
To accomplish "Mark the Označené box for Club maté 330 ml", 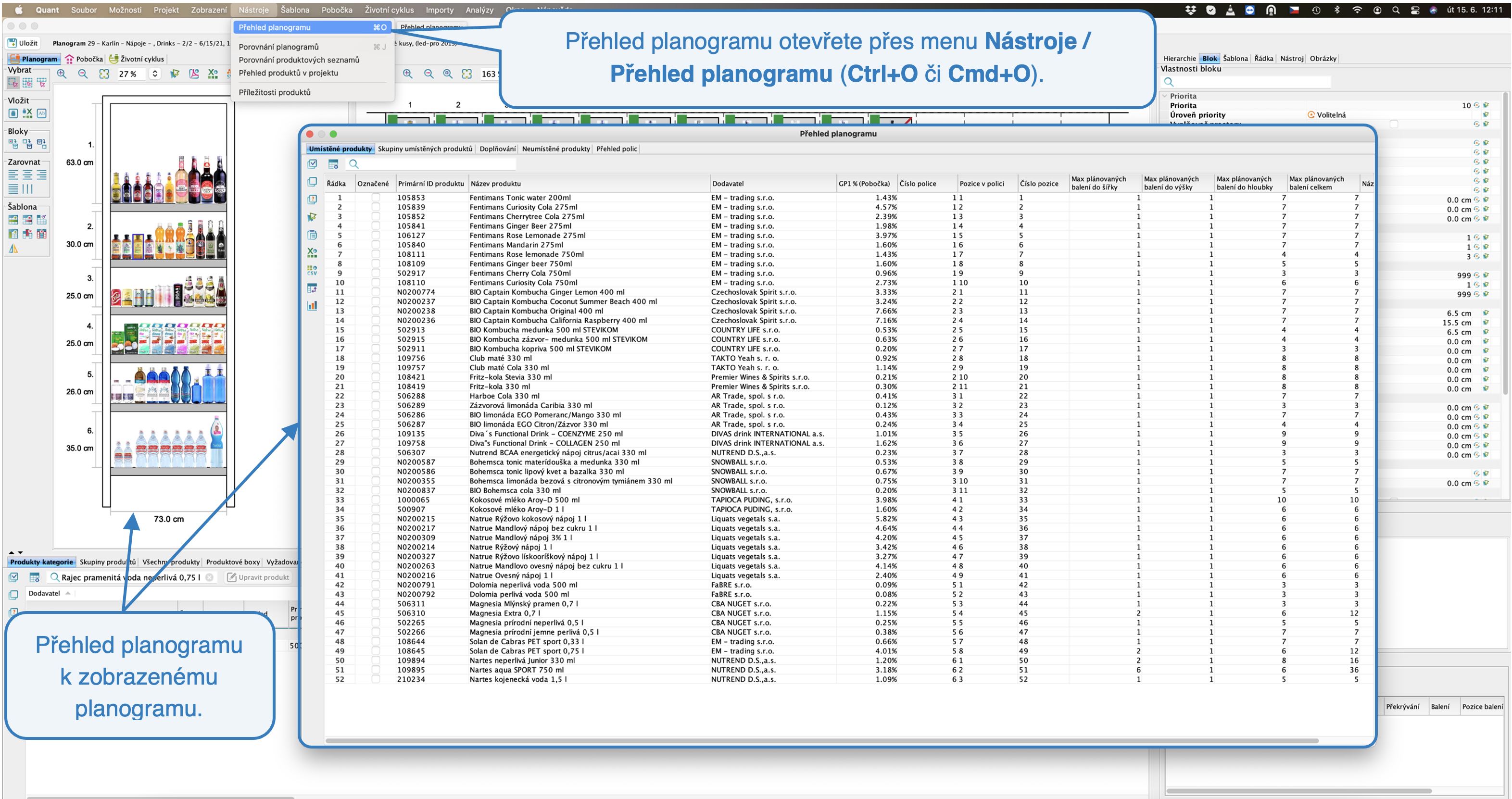I will click(x=376, y=358).
